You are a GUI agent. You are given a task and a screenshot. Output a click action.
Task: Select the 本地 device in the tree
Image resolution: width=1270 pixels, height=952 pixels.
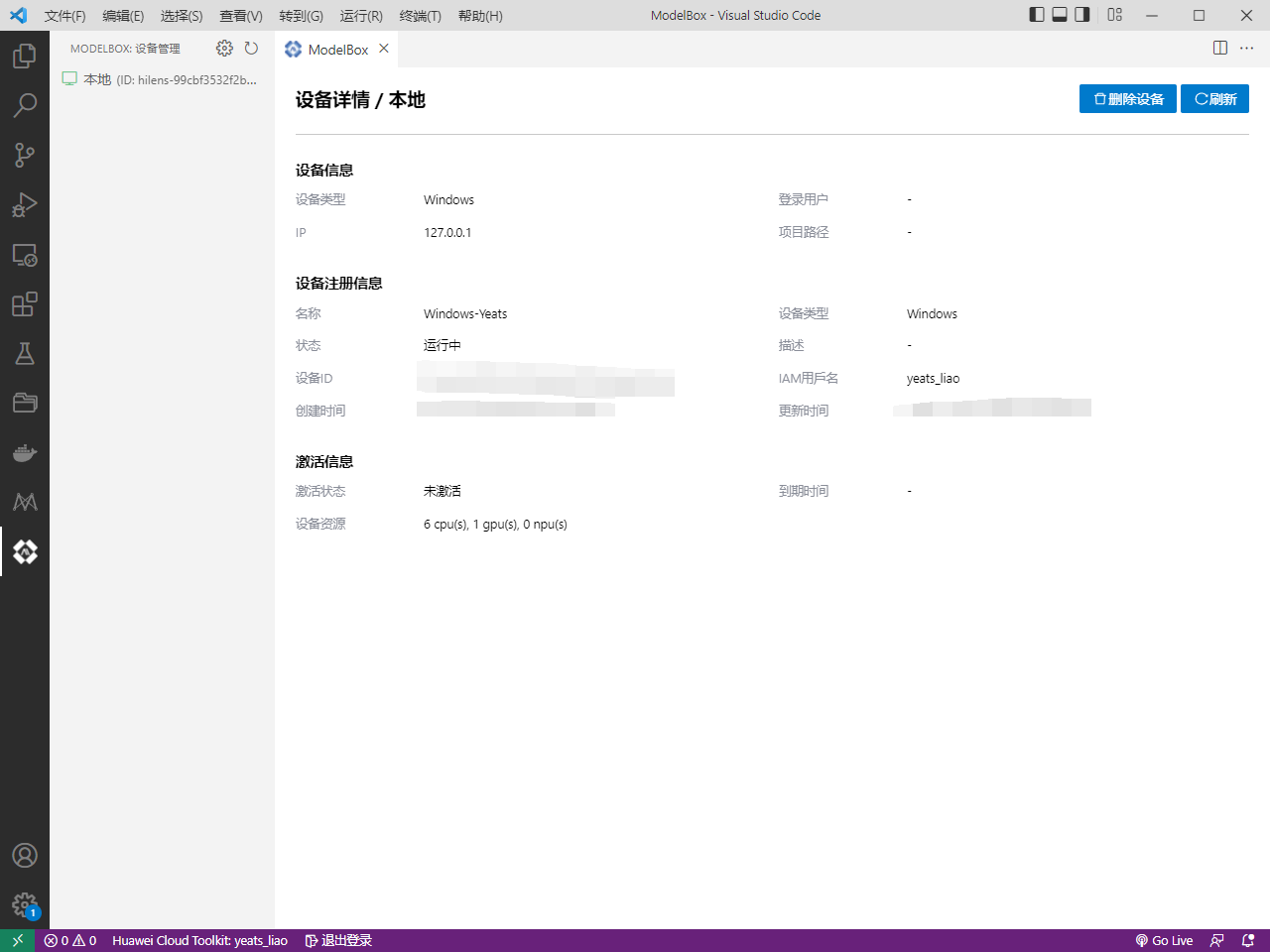(x=162, y=79)
